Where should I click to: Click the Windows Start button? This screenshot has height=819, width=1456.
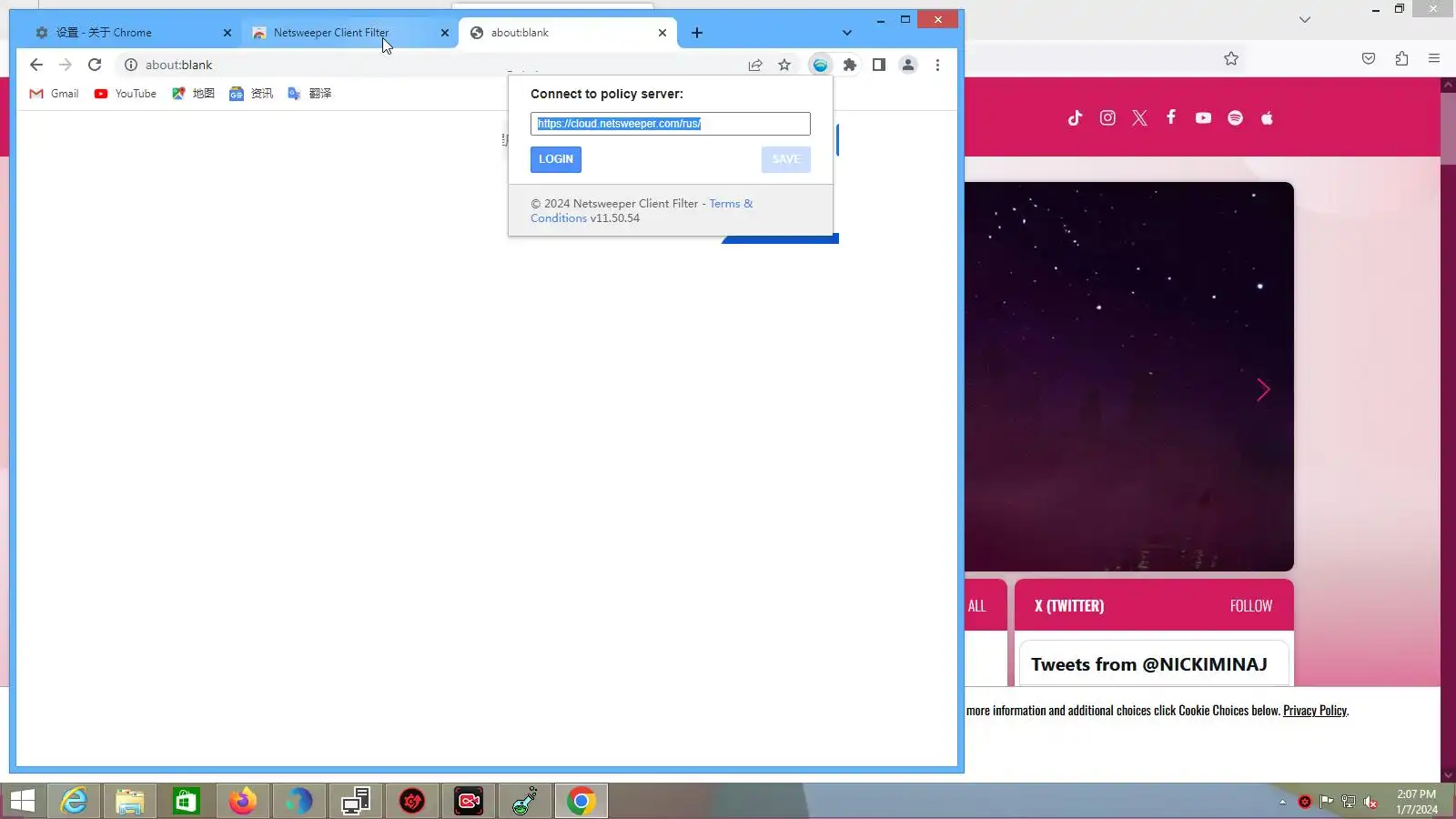point(22,801)
